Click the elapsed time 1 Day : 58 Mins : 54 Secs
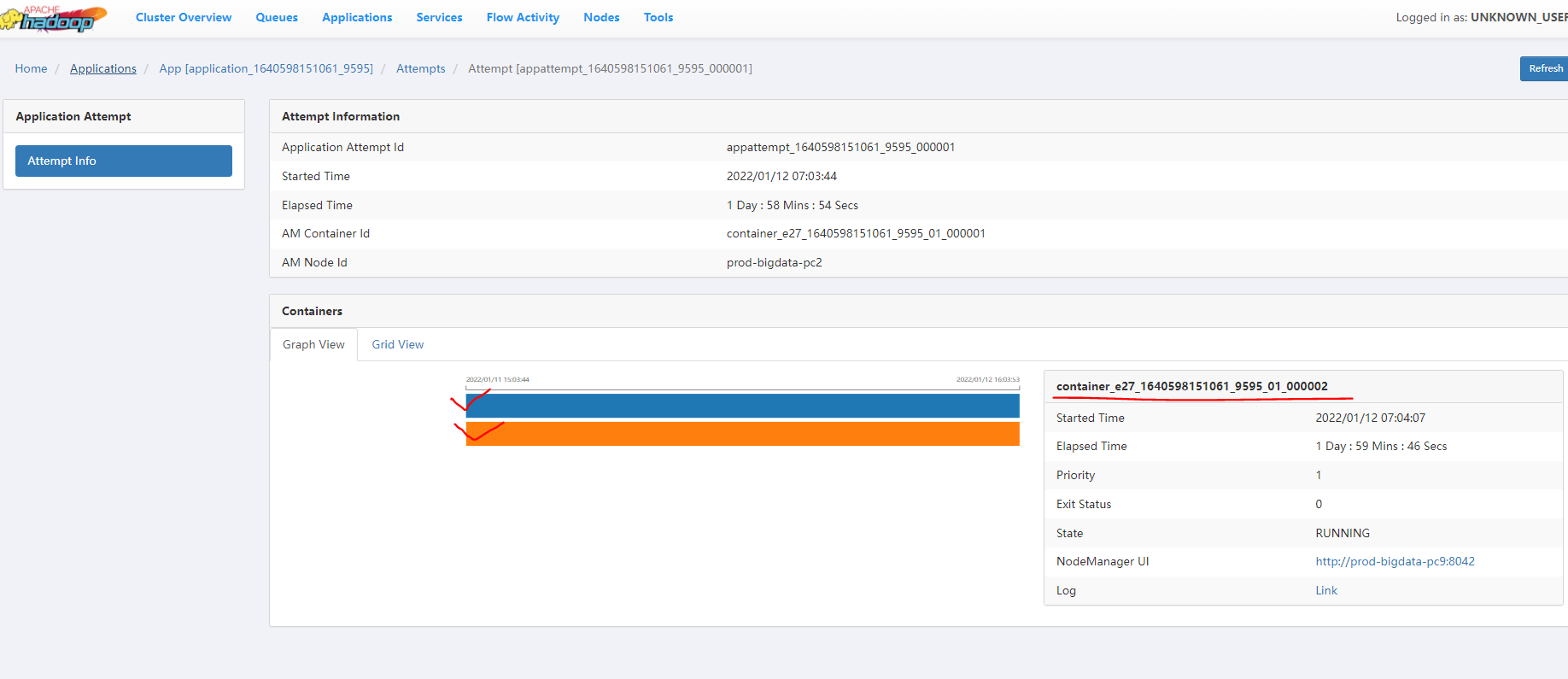1568x679 pixels. tap(792, 205)
